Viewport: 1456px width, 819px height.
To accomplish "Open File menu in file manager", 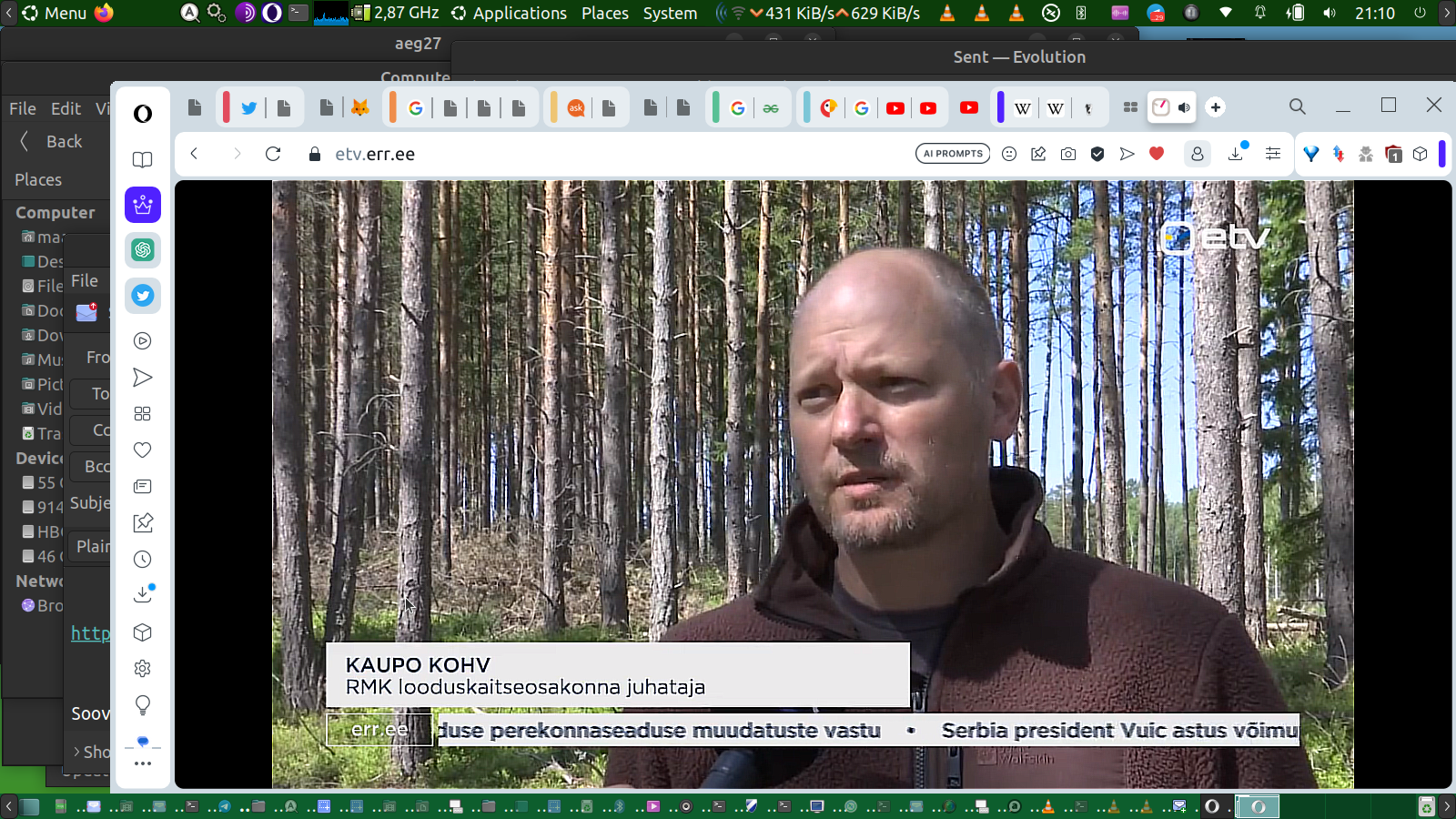I will click(23, 108).
